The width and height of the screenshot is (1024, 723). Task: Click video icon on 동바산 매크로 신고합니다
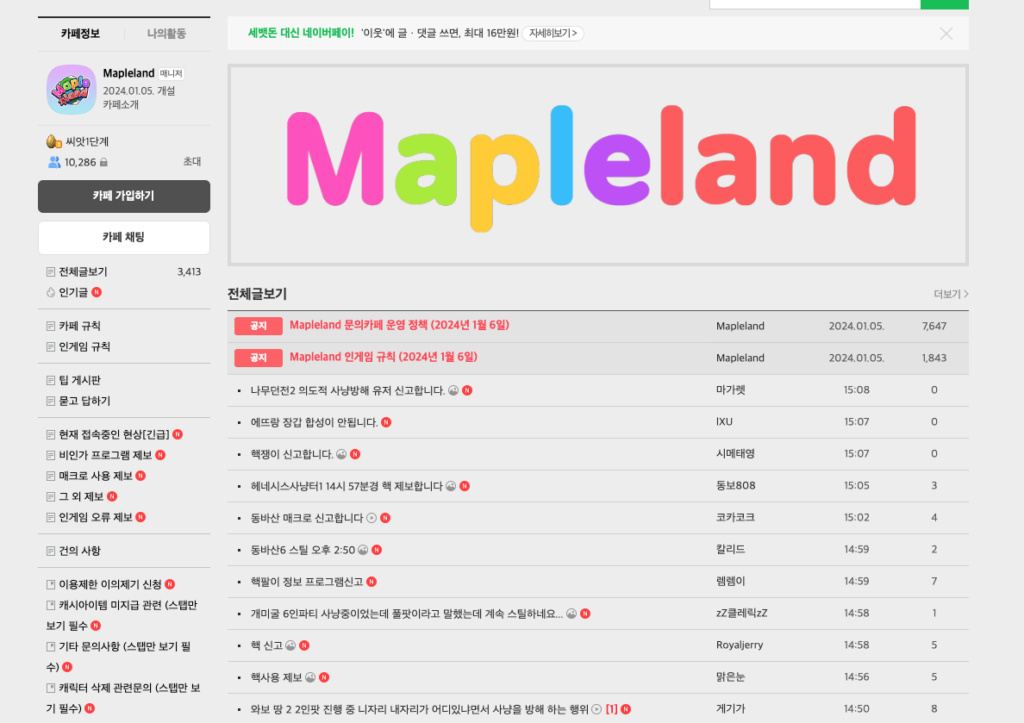372,519
